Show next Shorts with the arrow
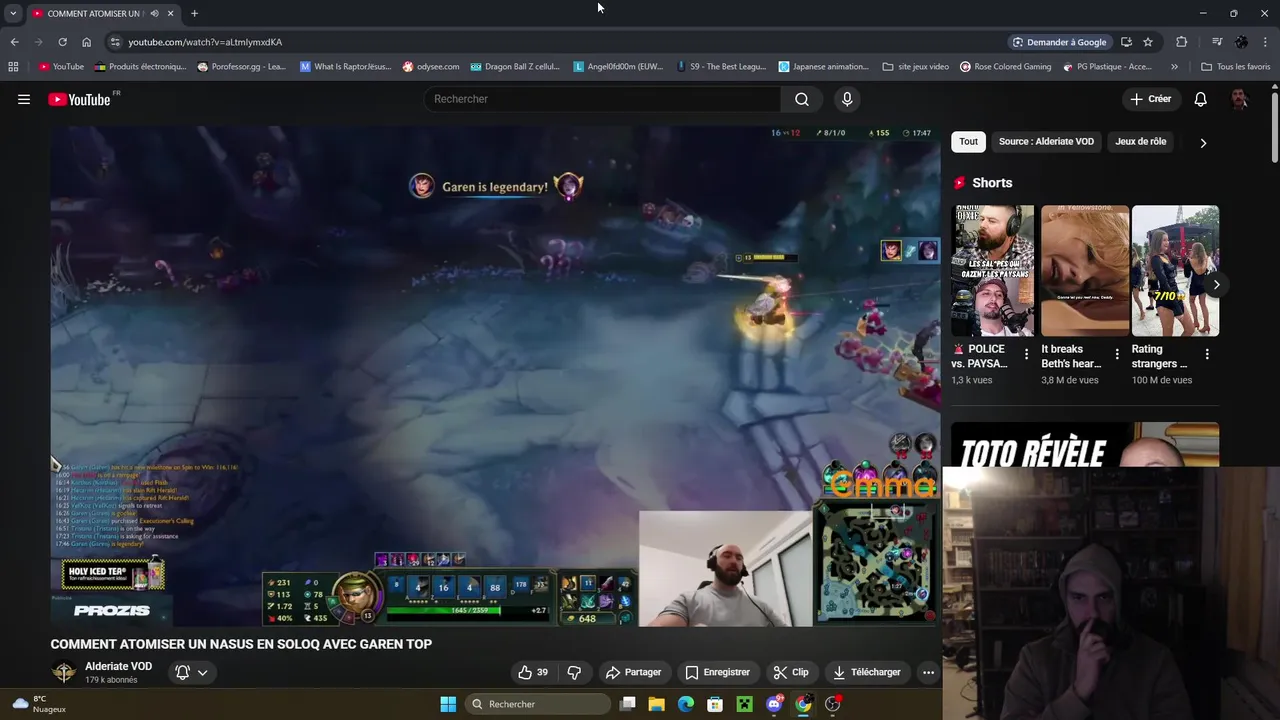The image size is (1280, 720). [x=1216, y=285]
